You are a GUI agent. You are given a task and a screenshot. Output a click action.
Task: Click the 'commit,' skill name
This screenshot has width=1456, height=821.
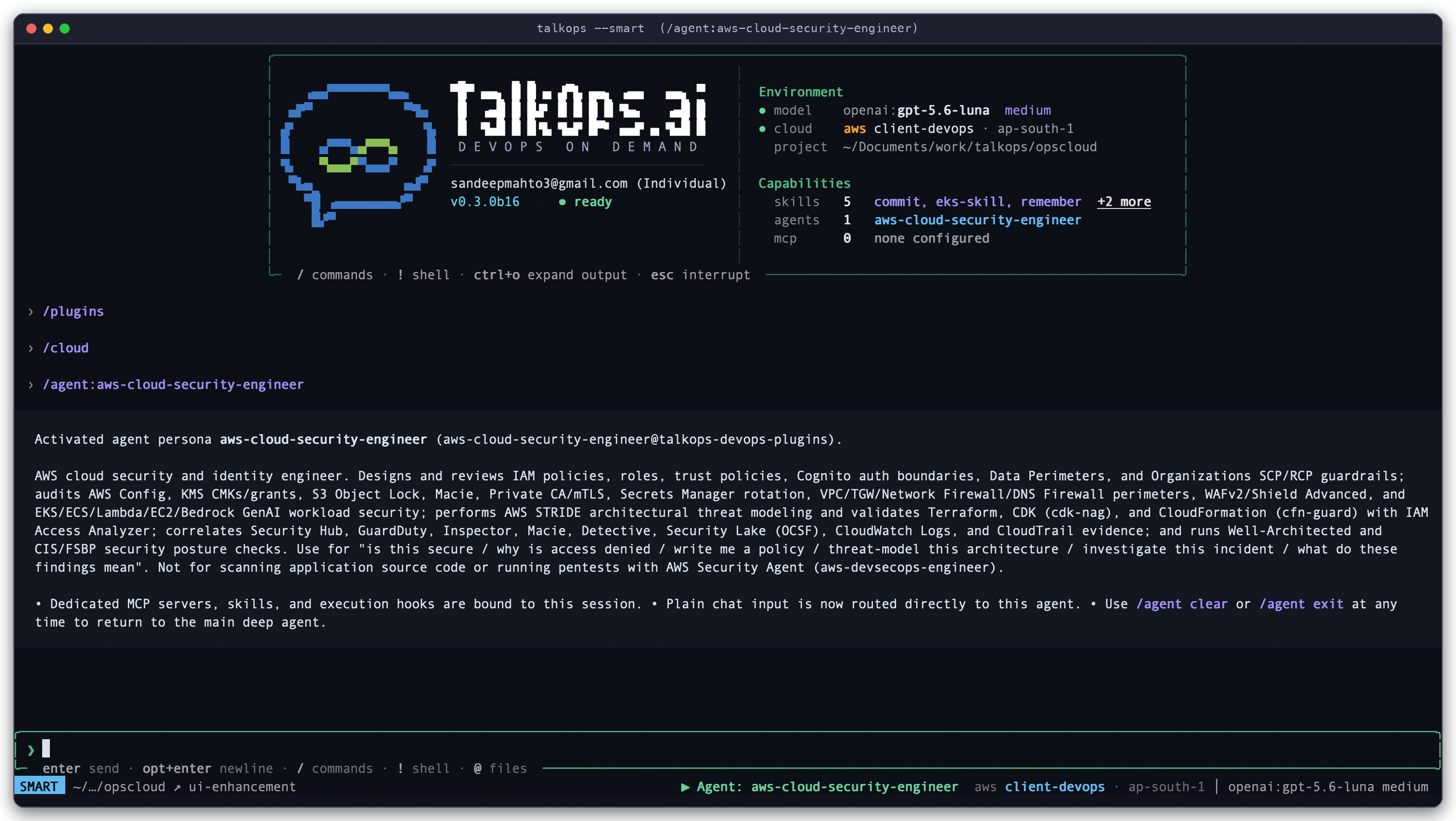901,202
